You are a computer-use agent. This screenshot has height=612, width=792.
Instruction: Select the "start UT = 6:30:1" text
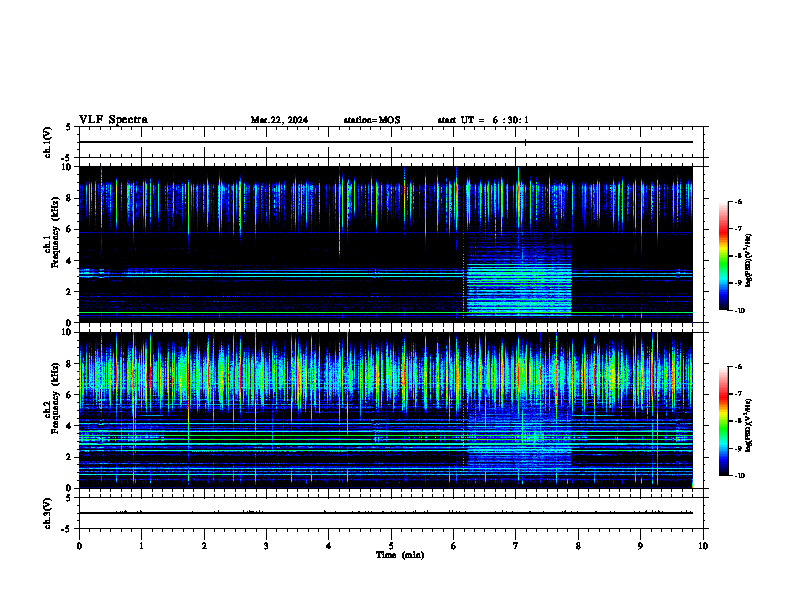483,120
